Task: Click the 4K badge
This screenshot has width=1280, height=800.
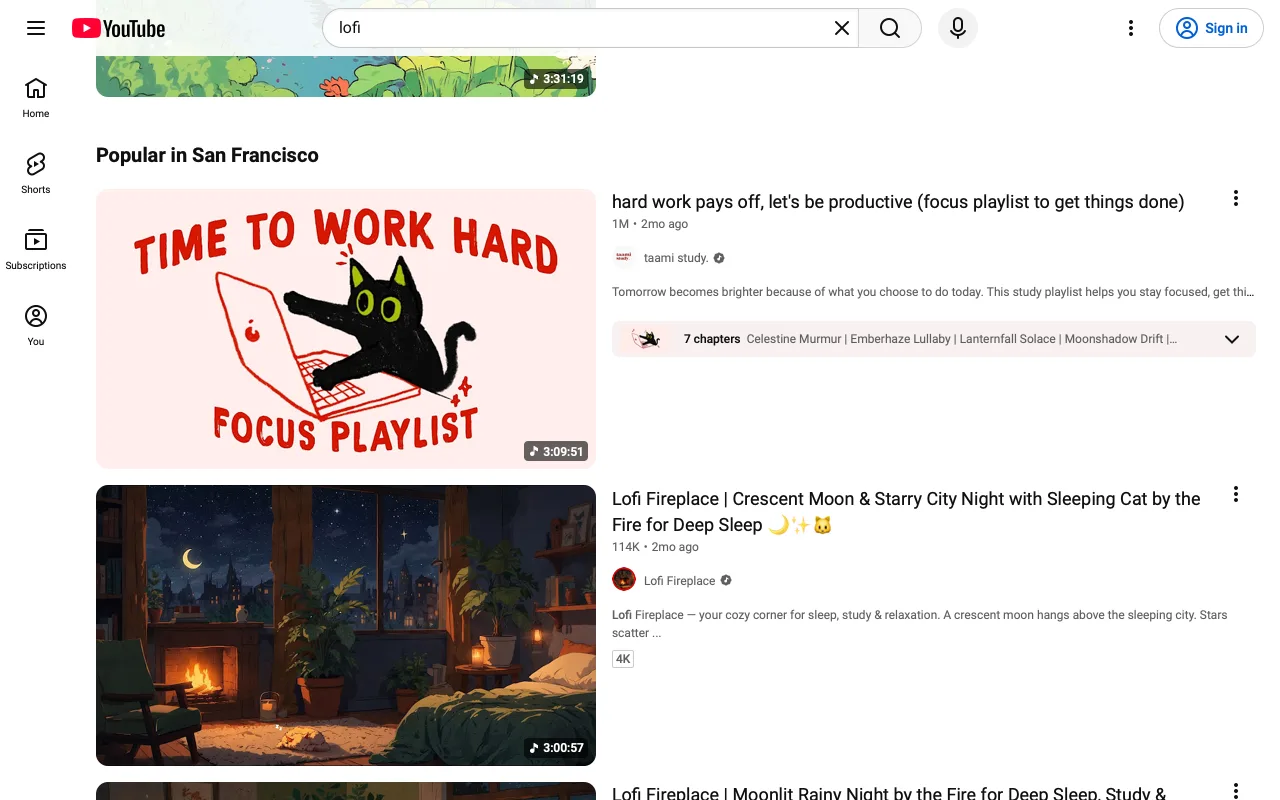Action: pyautogui.click(x=623, y=659)
